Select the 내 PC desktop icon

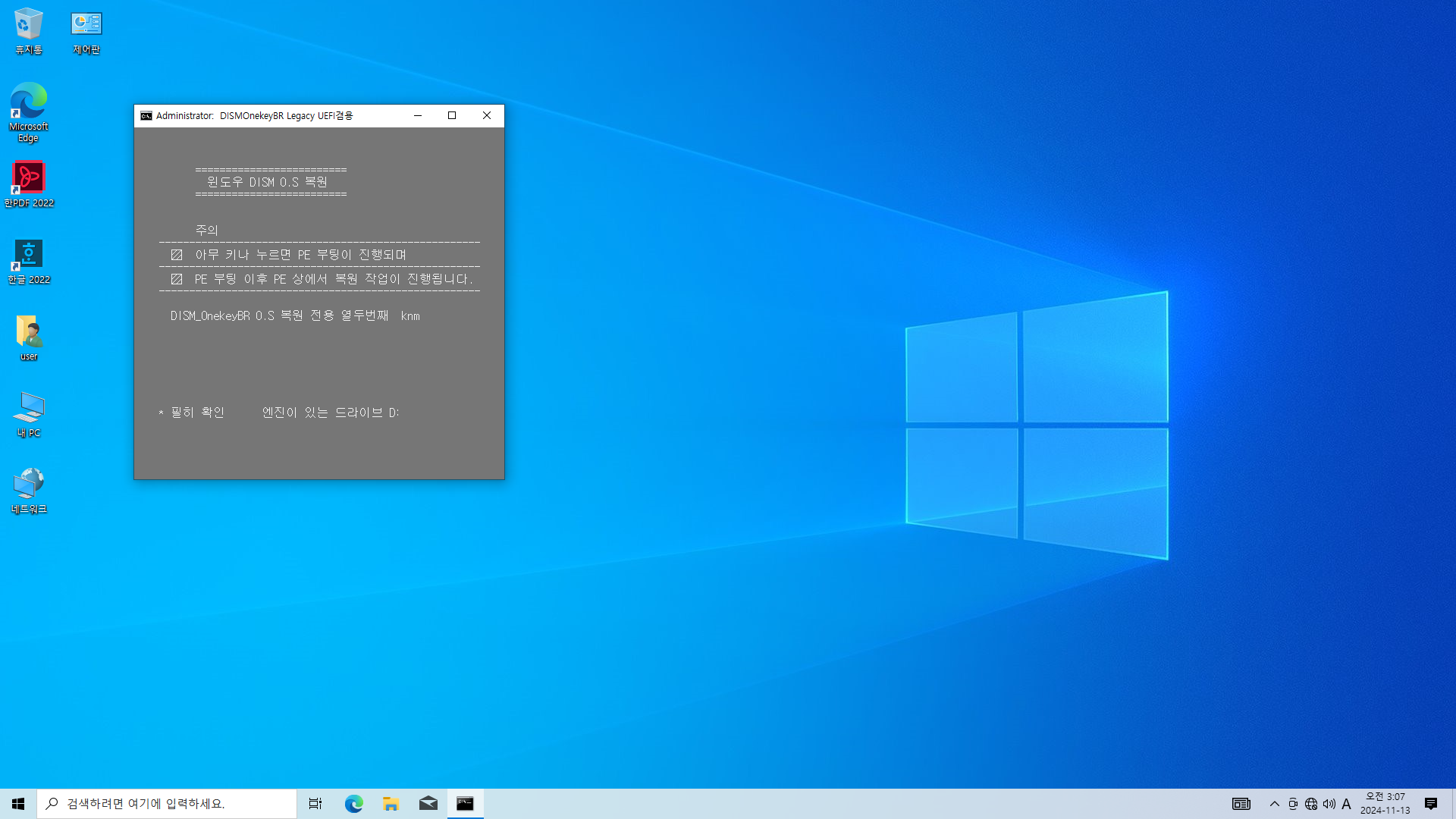pyautogui.click(x=29, y=415)
